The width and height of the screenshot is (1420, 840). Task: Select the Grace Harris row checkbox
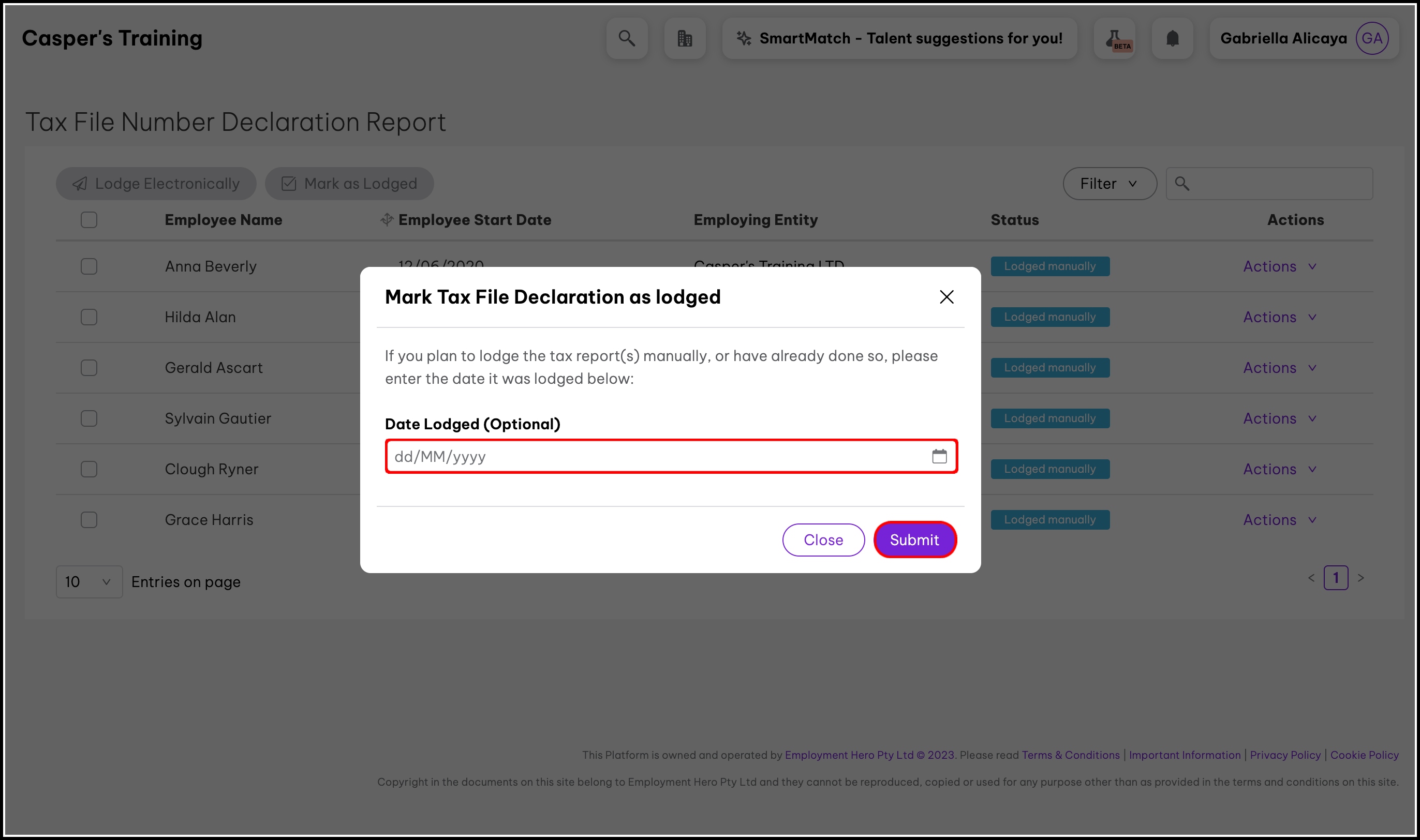pyautogui.click(x=89, y=520)
